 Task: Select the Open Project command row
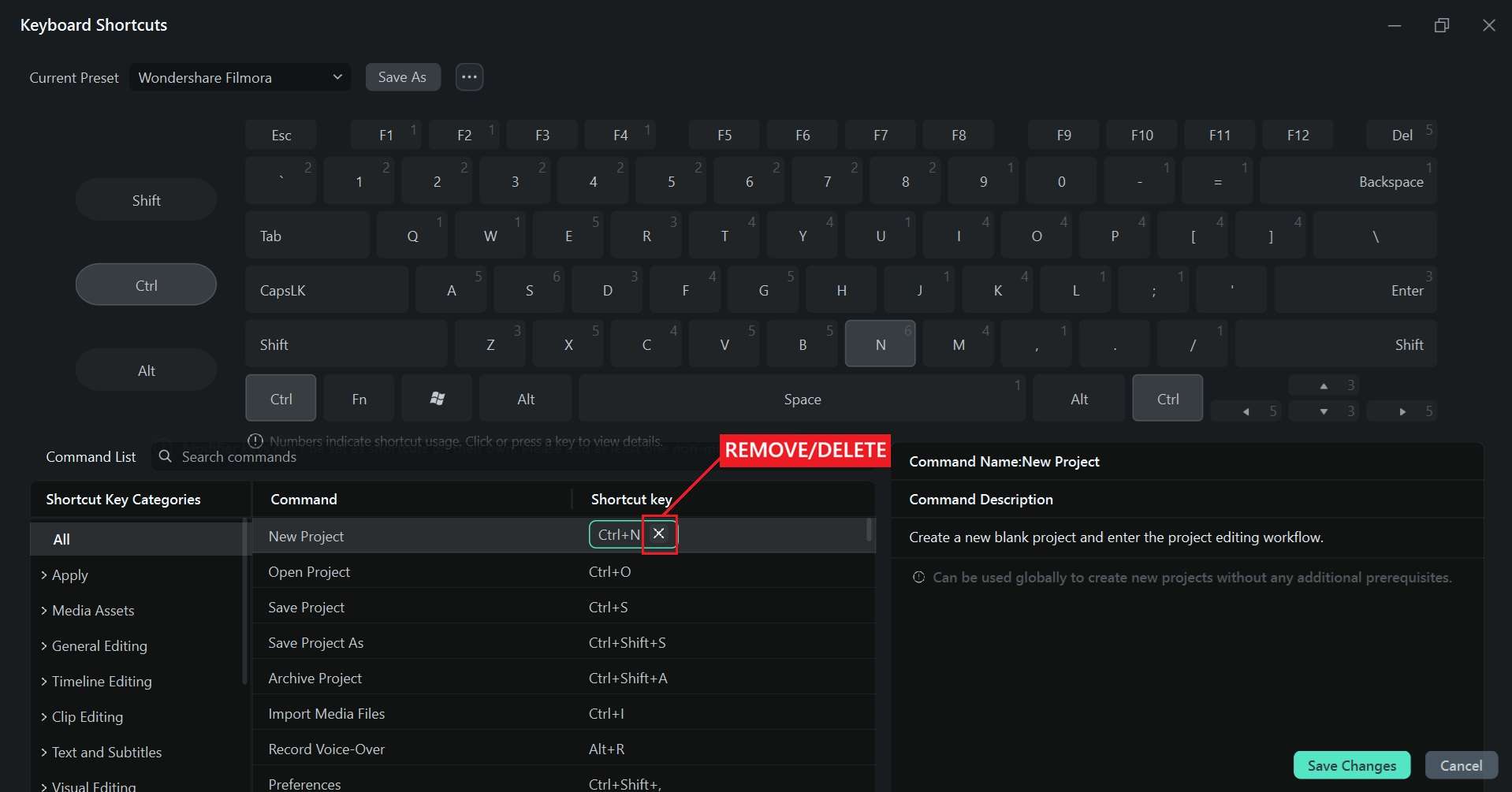tap(564, 571)
